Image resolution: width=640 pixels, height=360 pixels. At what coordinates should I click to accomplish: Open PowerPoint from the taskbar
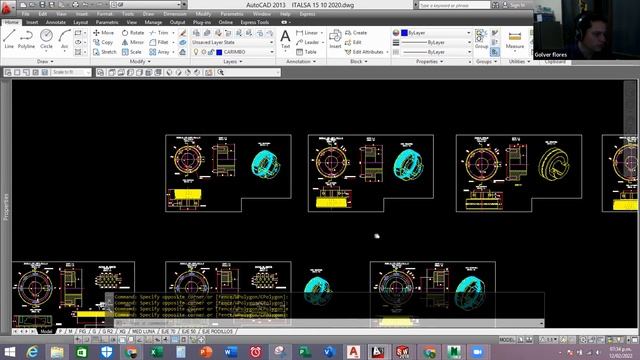pos(206,352)
